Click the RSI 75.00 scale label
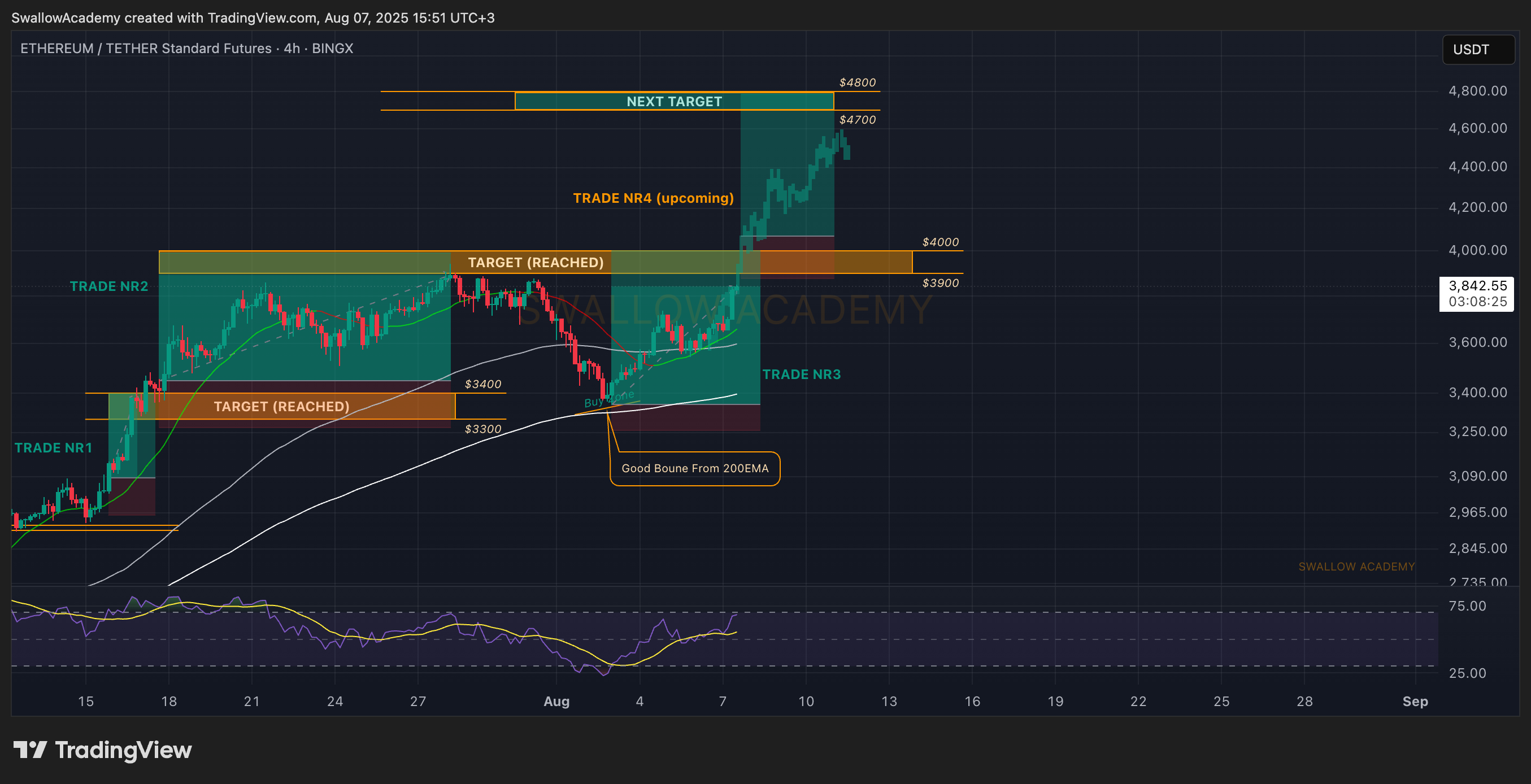The height and width of the screenshot is (784, 1531). coord(1467,606)
